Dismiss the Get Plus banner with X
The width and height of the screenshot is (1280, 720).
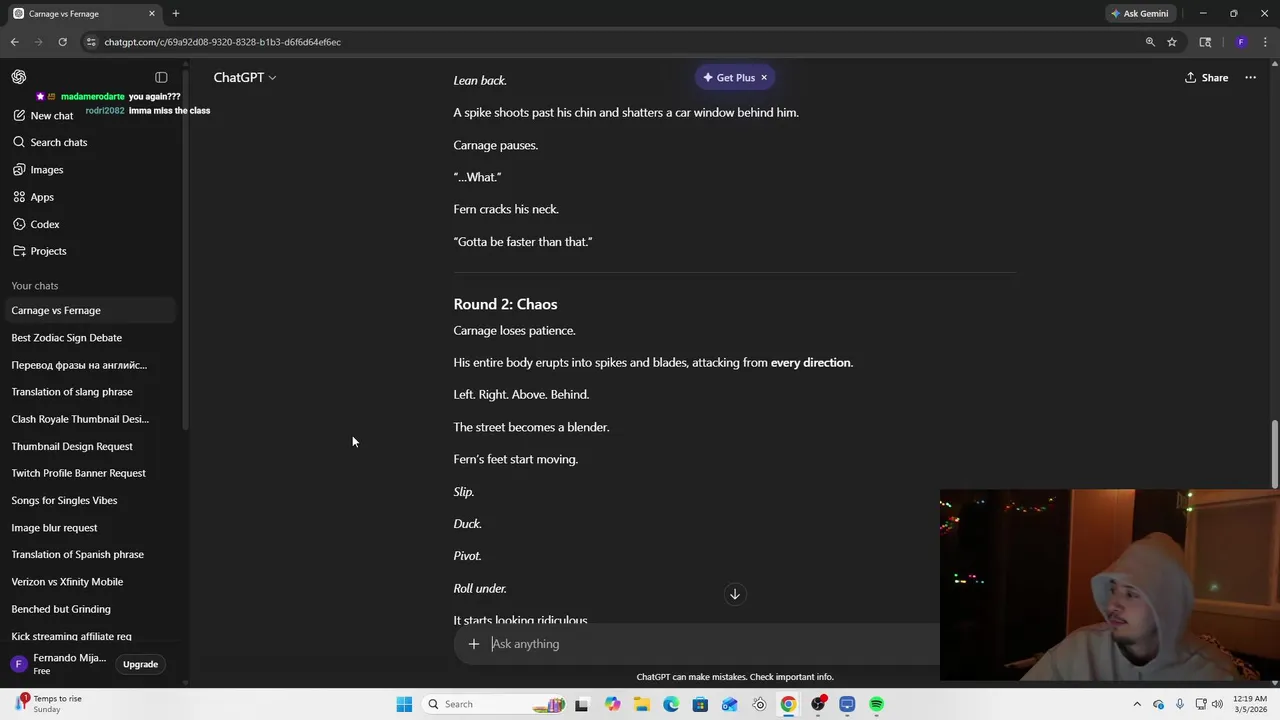(764, 77)
